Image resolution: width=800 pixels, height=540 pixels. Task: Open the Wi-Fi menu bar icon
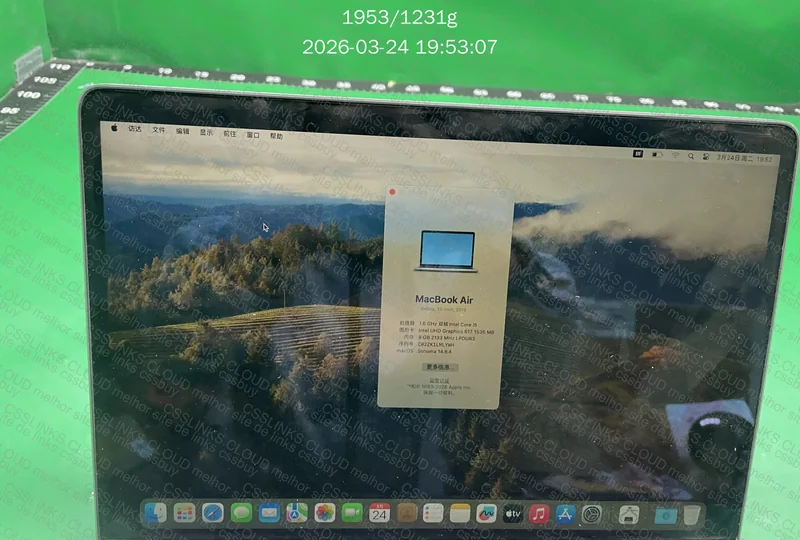[675, 155]
